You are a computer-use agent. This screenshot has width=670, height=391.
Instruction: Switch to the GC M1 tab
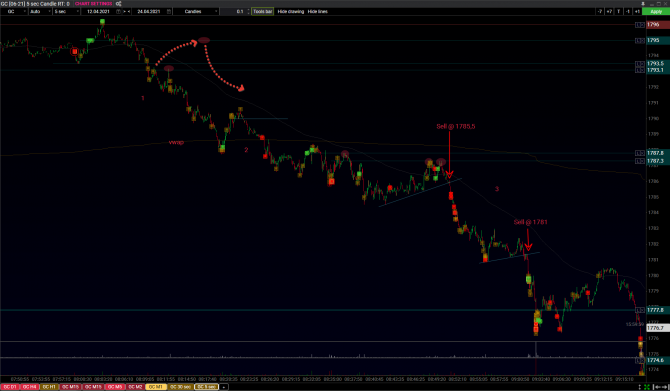(x=156, y=387)
